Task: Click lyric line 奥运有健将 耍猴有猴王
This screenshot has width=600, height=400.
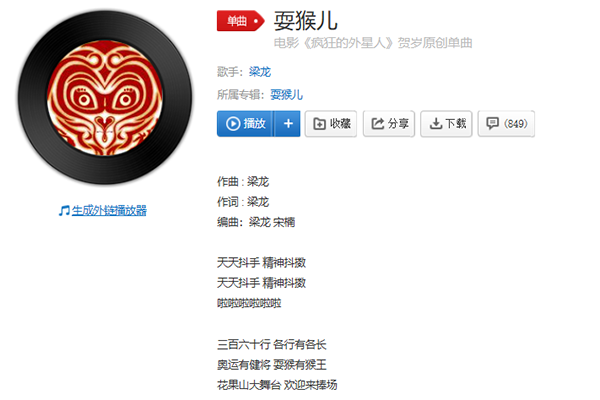Action: 272,364
